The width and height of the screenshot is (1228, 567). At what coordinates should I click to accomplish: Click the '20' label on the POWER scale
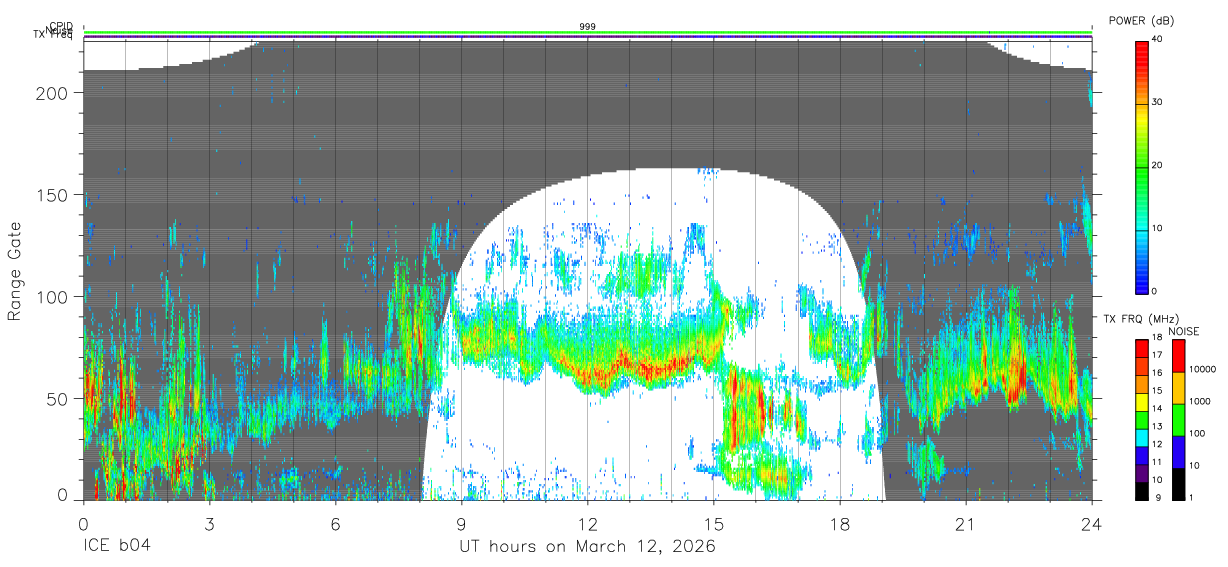pyautogui.click(x=1158, y=165)
